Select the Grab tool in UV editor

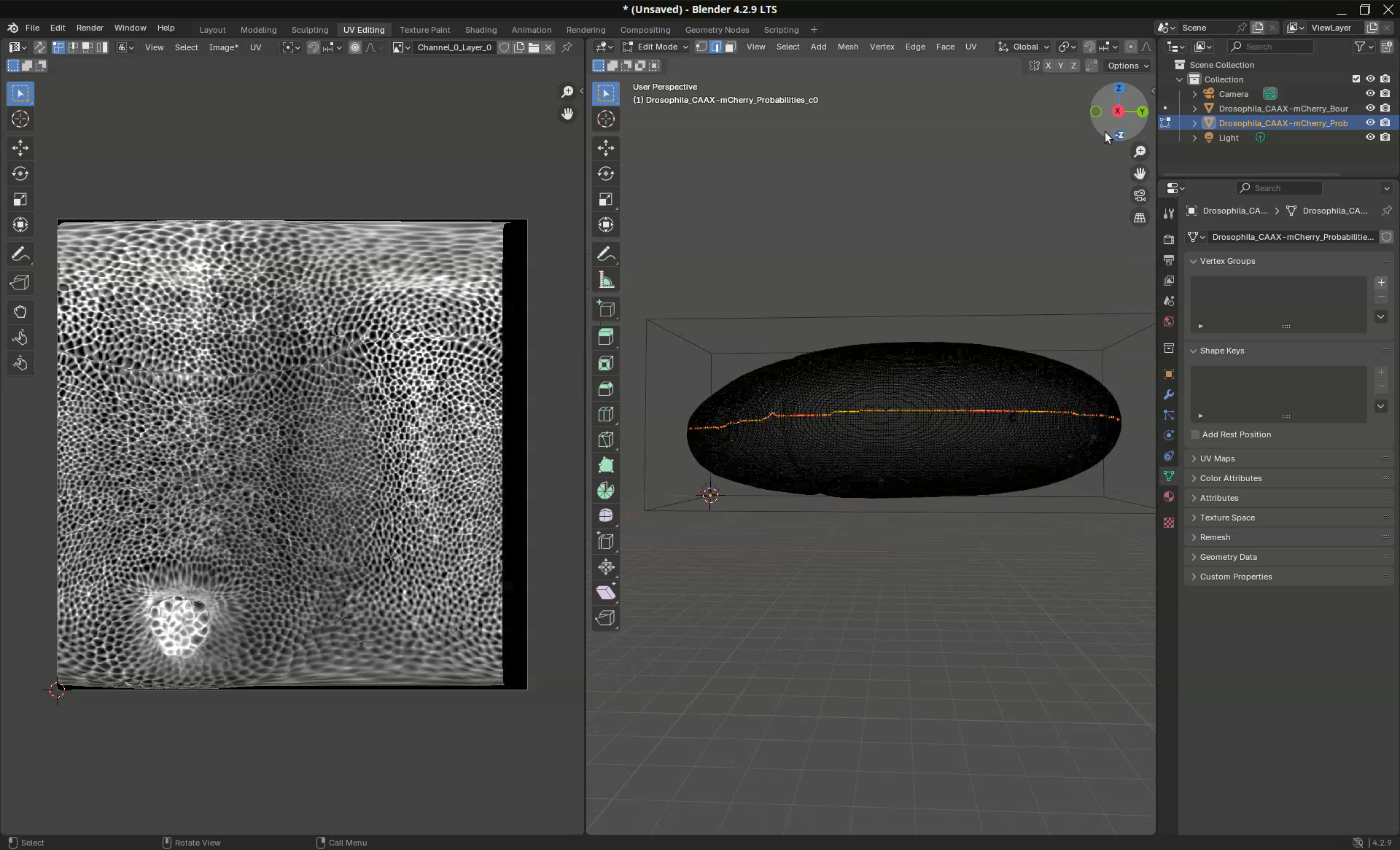click(20, 312)
